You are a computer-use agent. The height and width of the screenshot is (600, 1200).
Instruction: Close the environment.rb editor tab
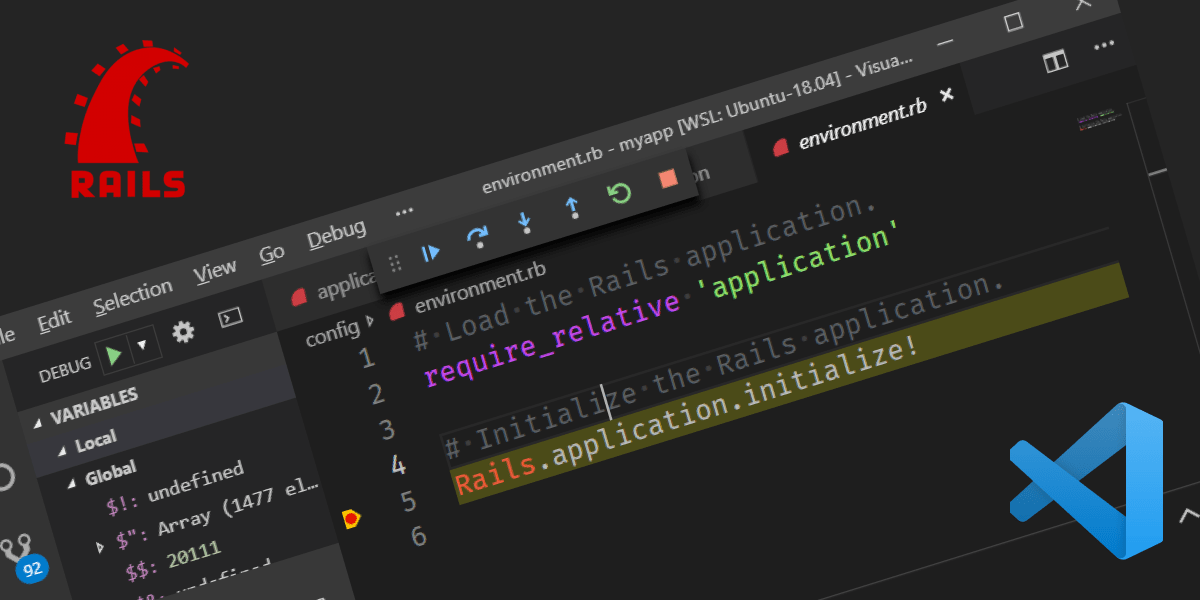(947, 95)
